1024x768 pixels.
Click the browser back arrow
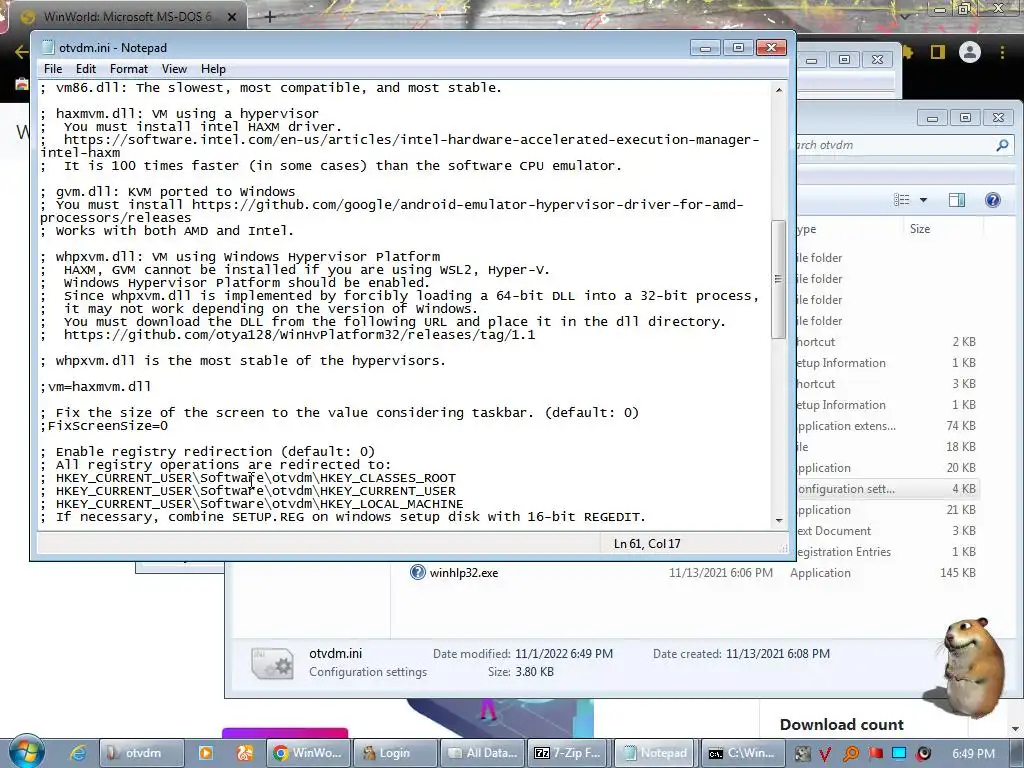tap(20, 52)
